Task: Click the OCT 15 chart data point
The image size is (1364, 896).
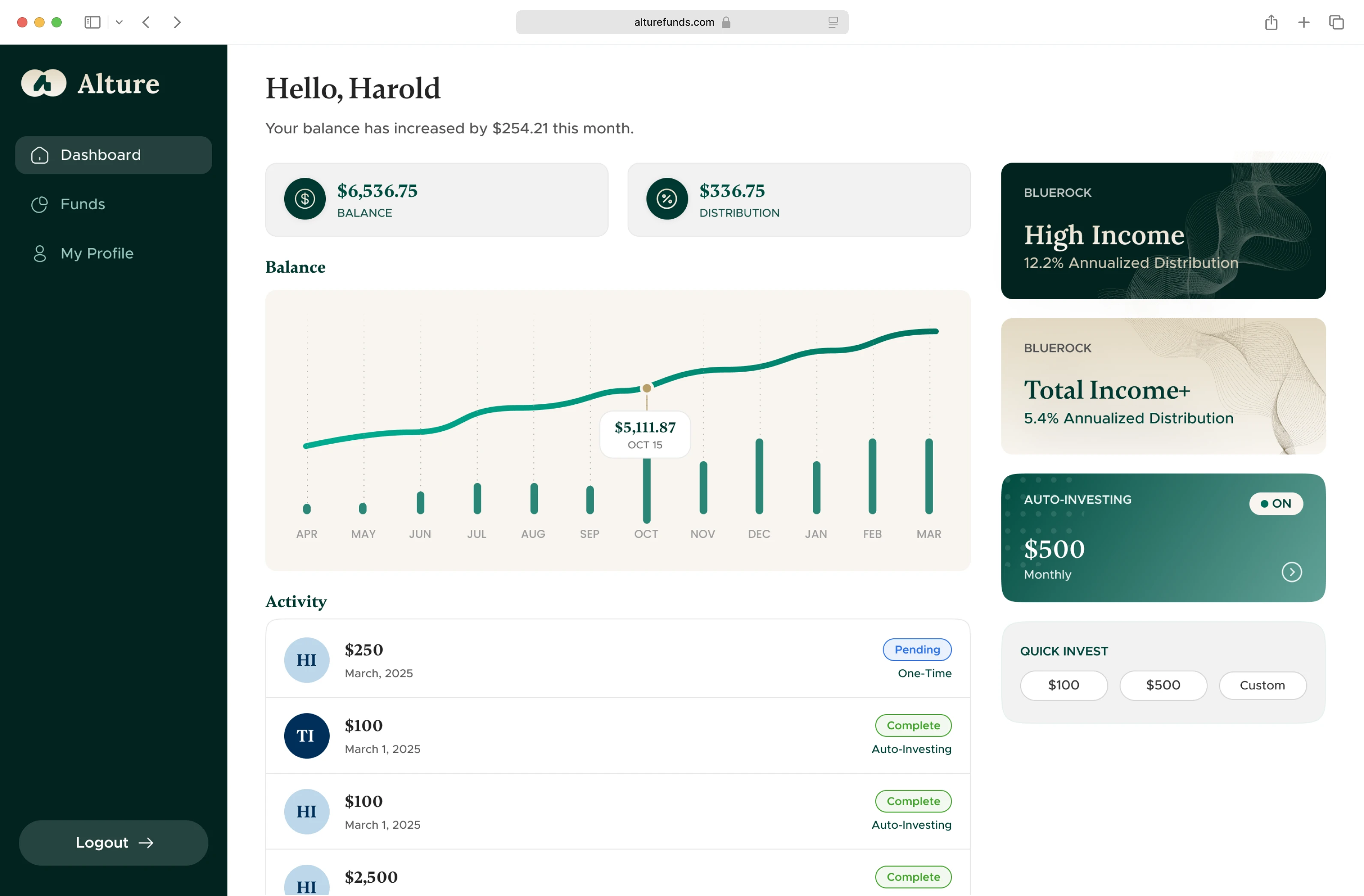Action: [x=646, y=388]
